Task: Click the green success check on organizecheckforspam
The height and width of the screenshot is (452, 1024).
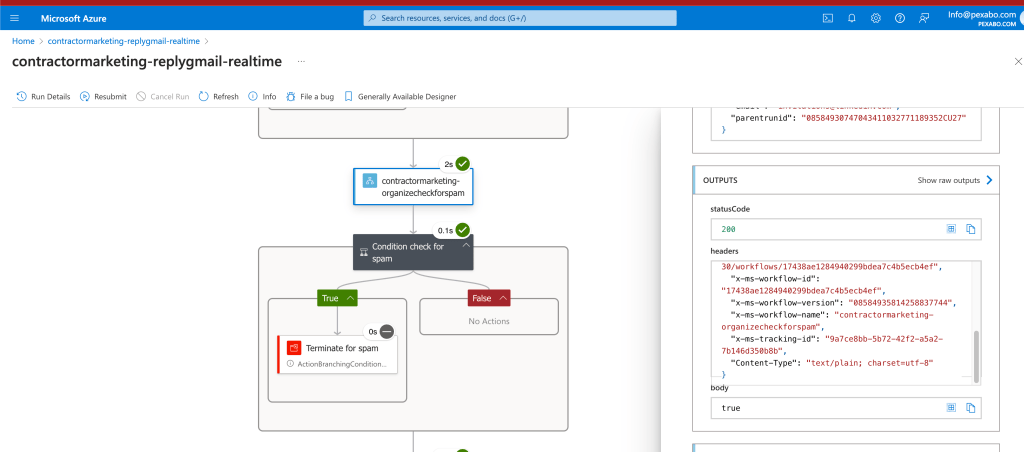Action: 463,164
